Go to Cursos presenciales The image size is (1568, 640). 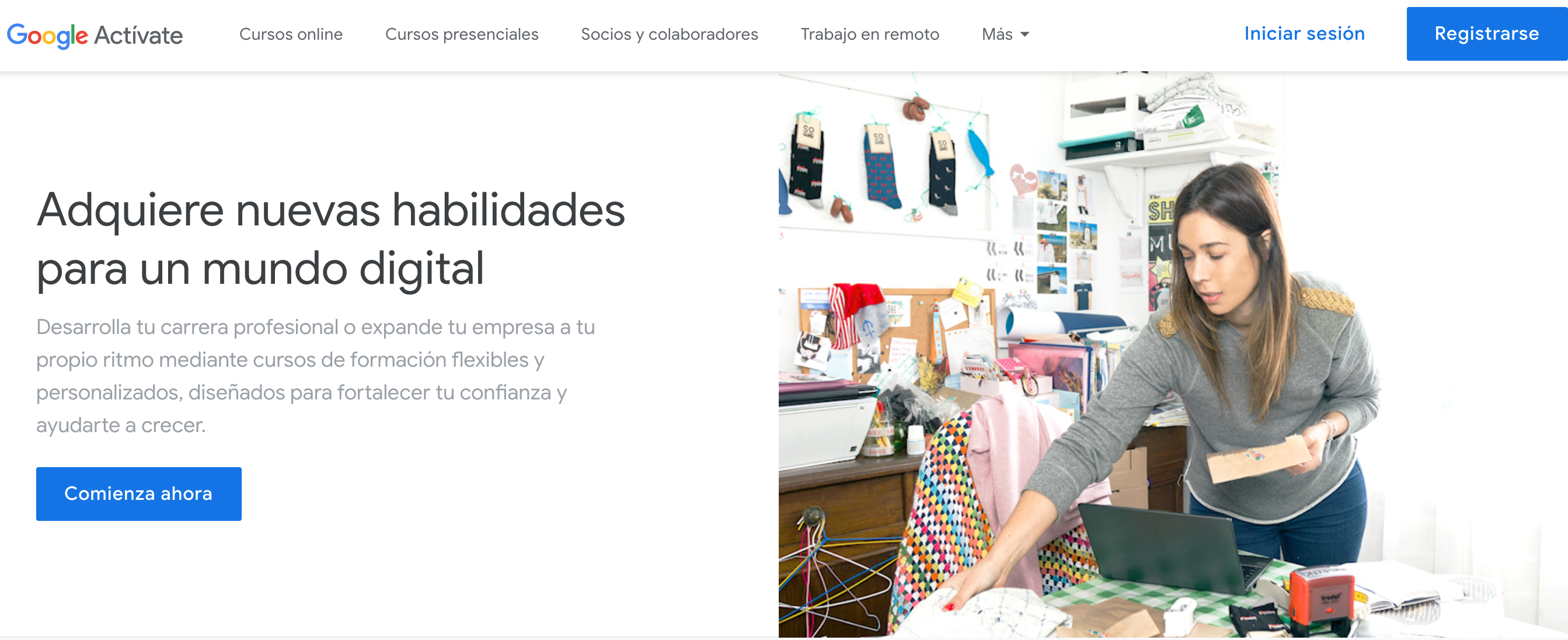[461, 34]
